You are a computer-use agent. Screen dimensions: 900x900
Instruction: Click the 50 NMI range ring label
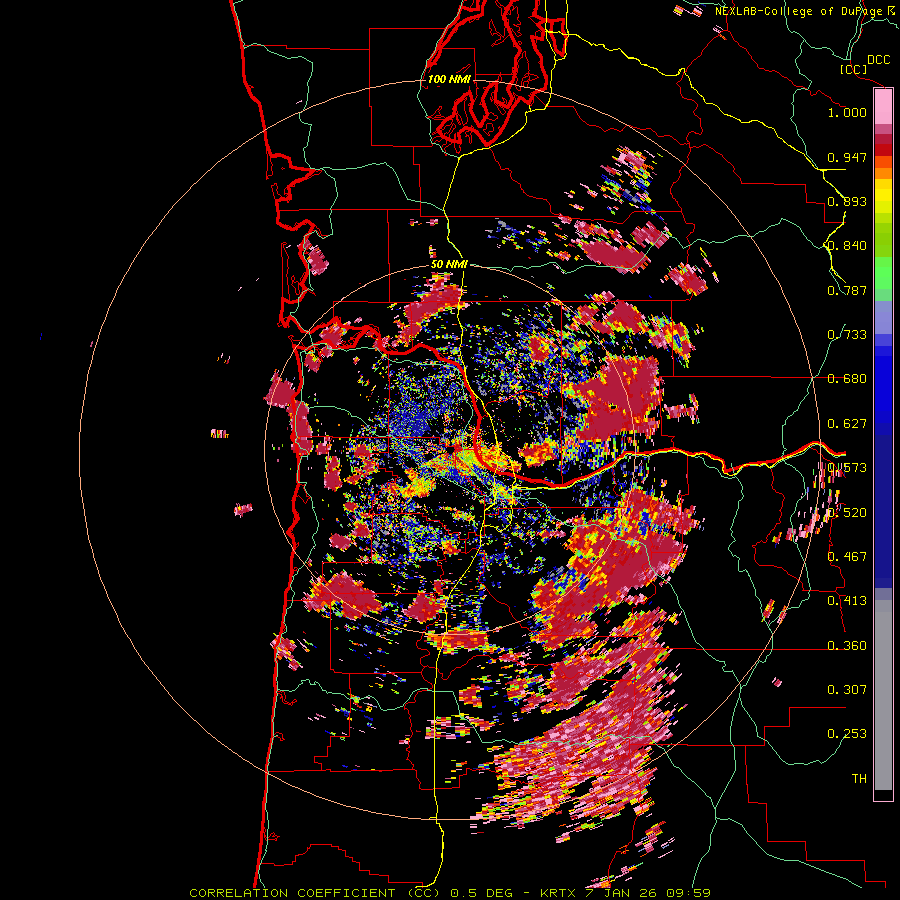[449, 265]
